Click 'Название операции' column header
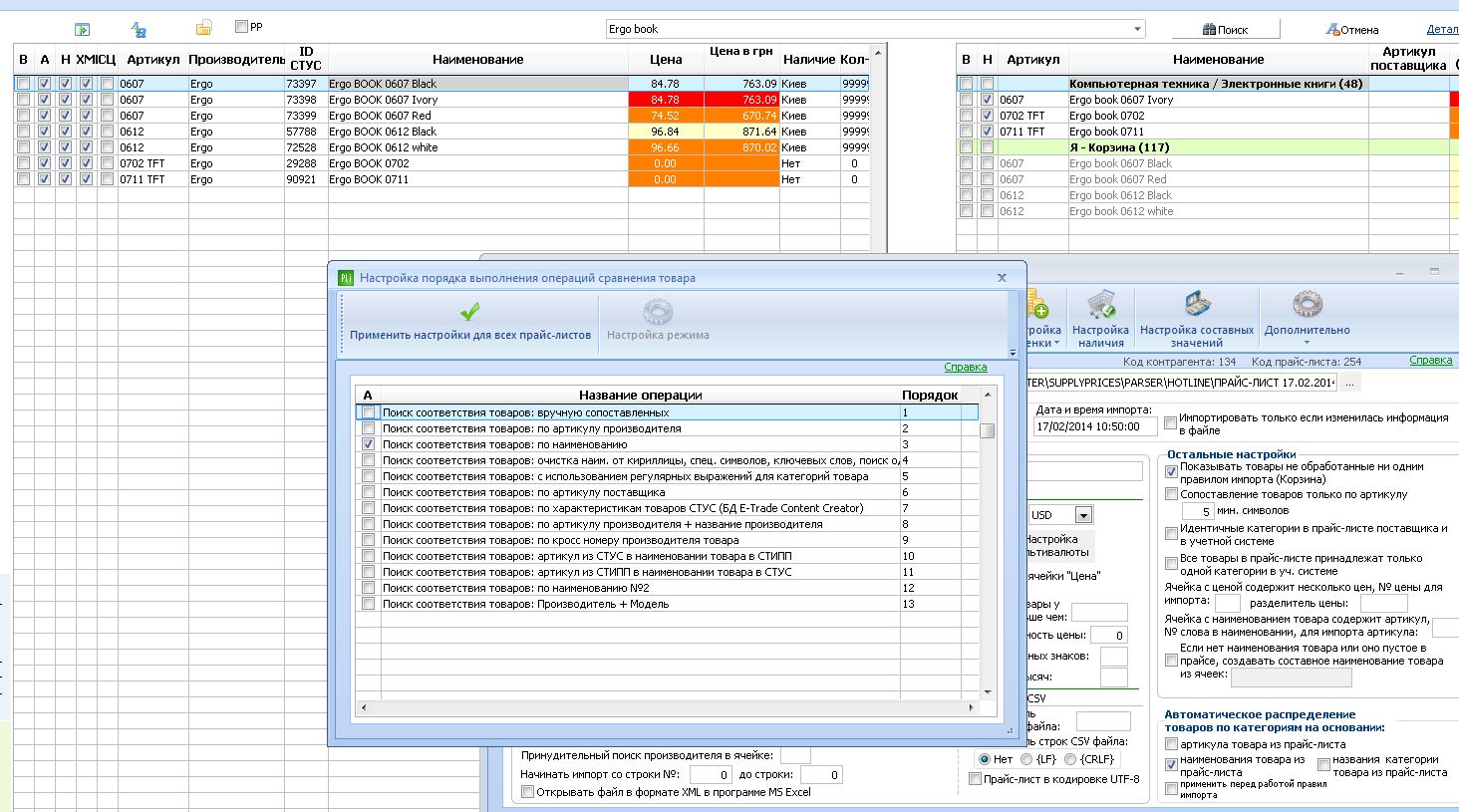Viewport: 1459px width, 812px height. [x=640, y=396]
